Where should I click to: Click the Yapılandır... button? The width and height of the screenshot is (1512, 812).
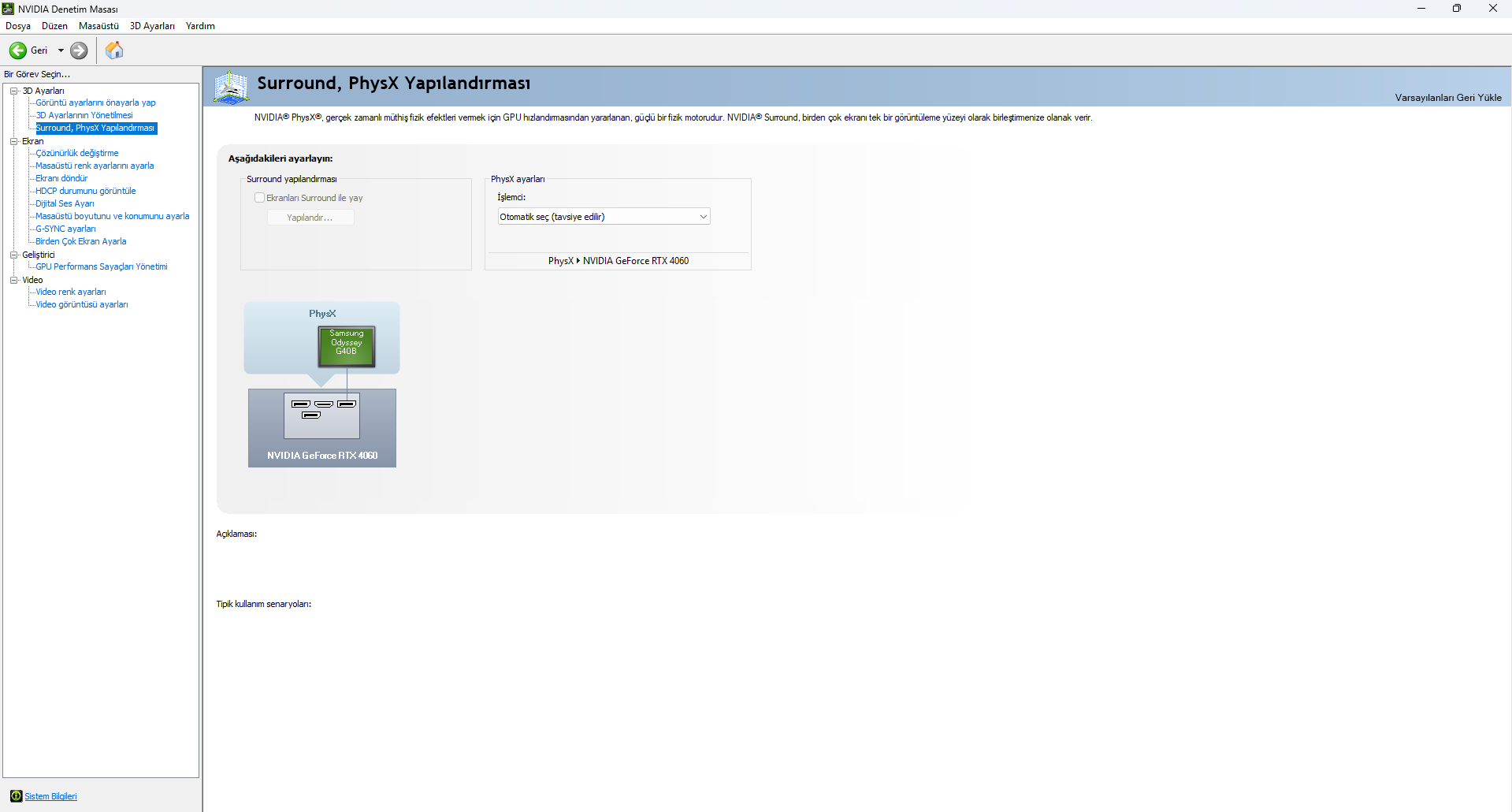coord(310,218)
